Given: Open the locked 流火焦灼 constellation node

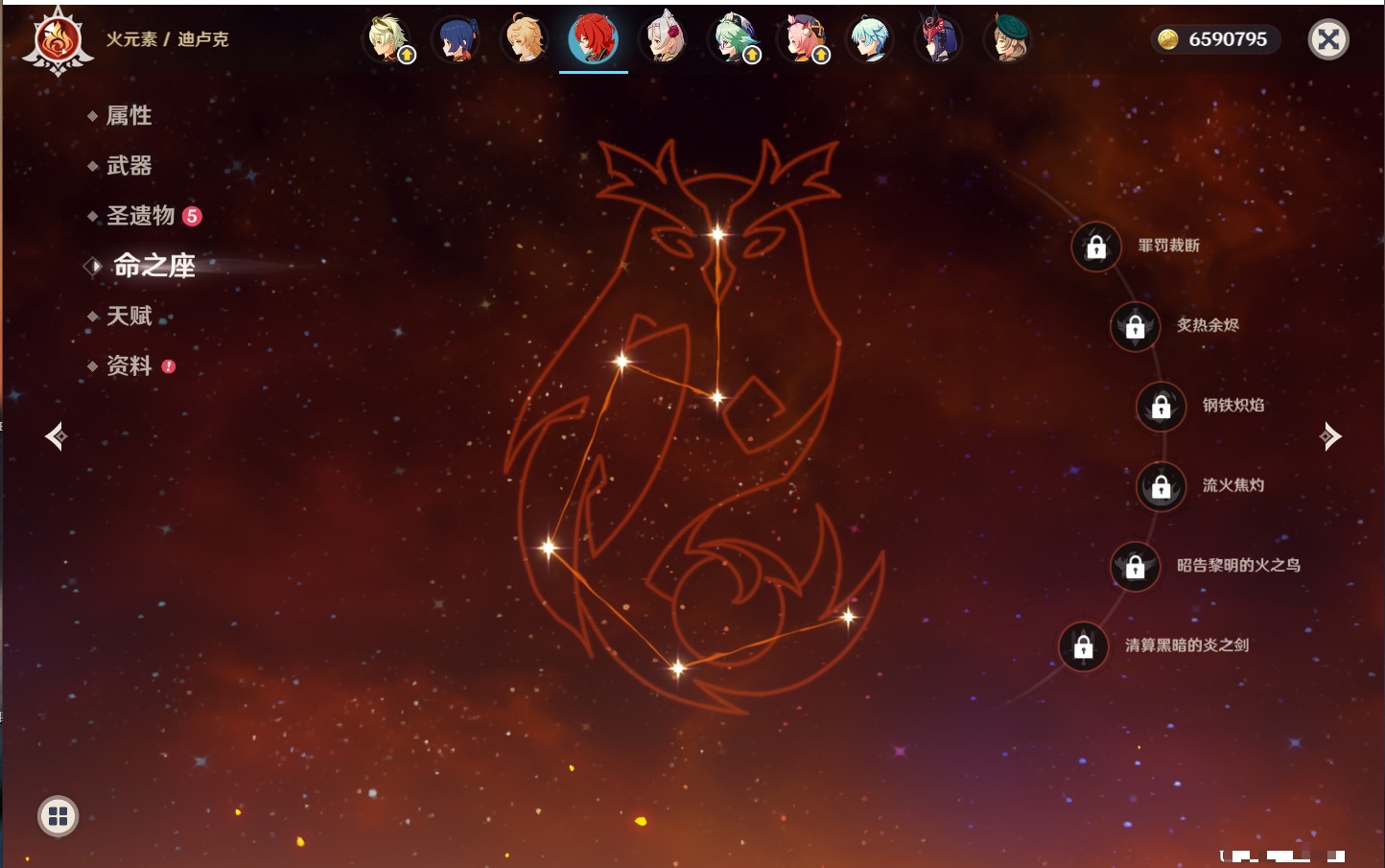Looking at the screenshot, I should pos(1162,486).
